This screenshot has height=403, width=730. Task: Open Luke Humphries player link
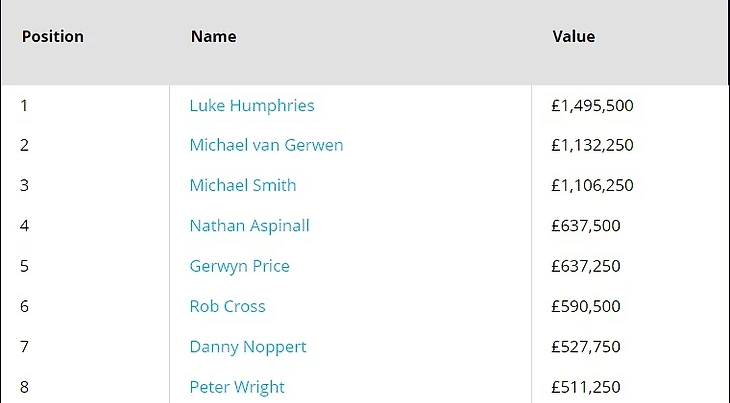click(252, 106)
